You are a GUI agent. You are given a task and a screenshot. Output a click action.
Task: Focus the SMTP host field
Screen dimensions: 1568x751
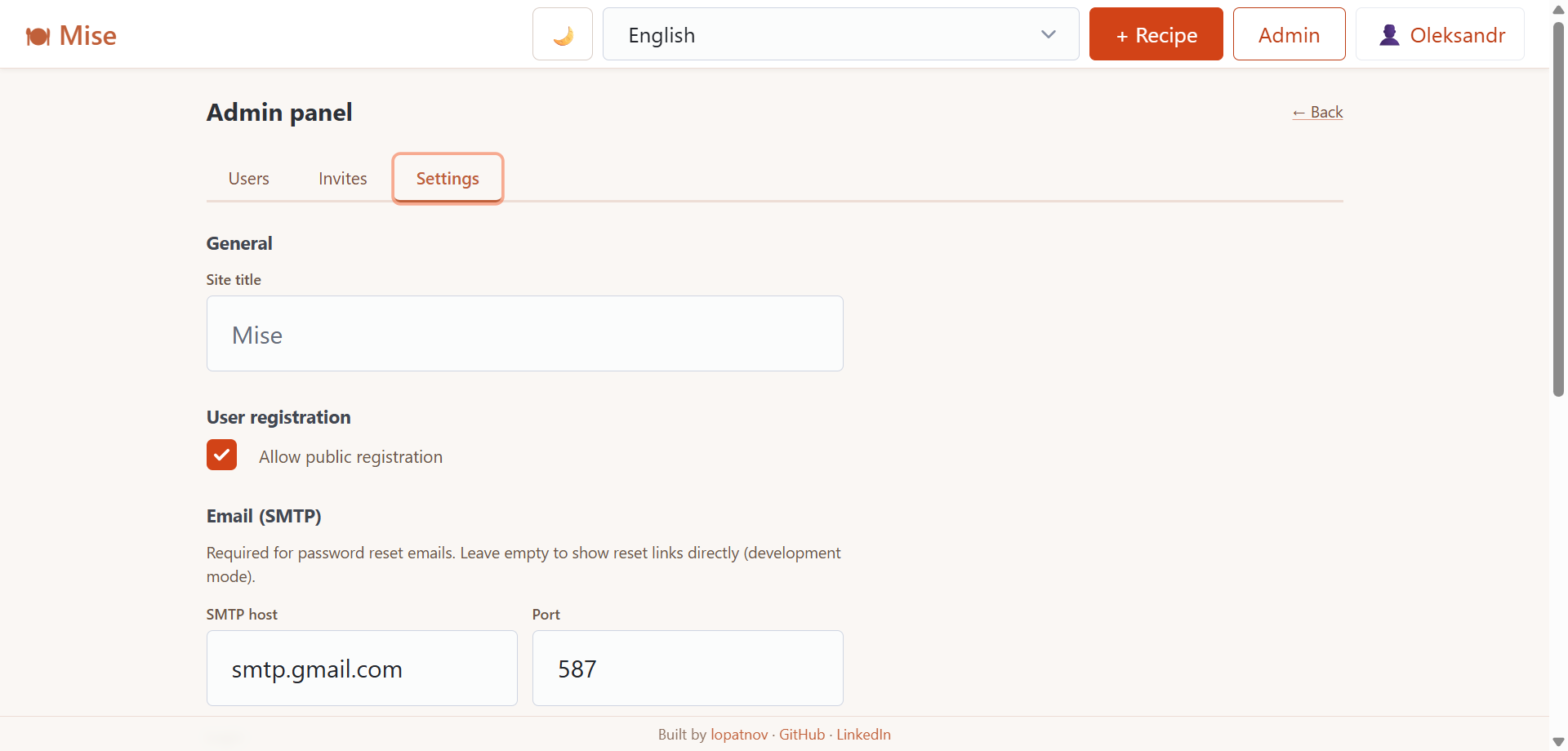tap(362, 668)
